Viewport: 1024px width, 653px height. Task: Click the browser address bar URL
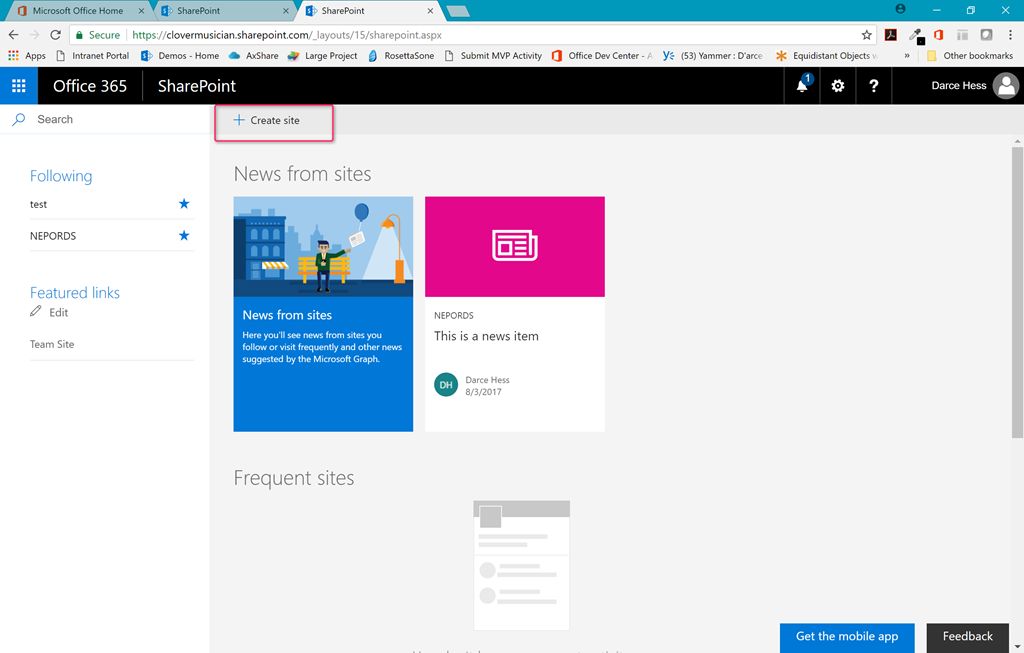coord(287,35)
